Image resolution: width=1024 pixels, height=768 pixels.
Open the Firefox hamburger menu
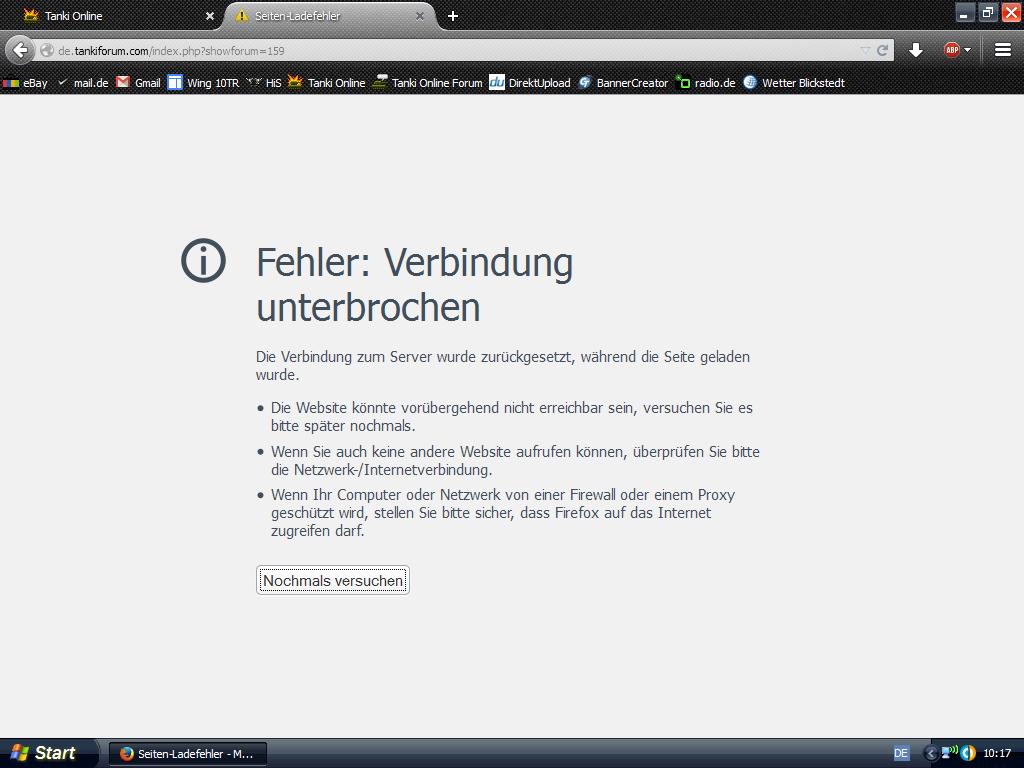(x=1003, y=50)
